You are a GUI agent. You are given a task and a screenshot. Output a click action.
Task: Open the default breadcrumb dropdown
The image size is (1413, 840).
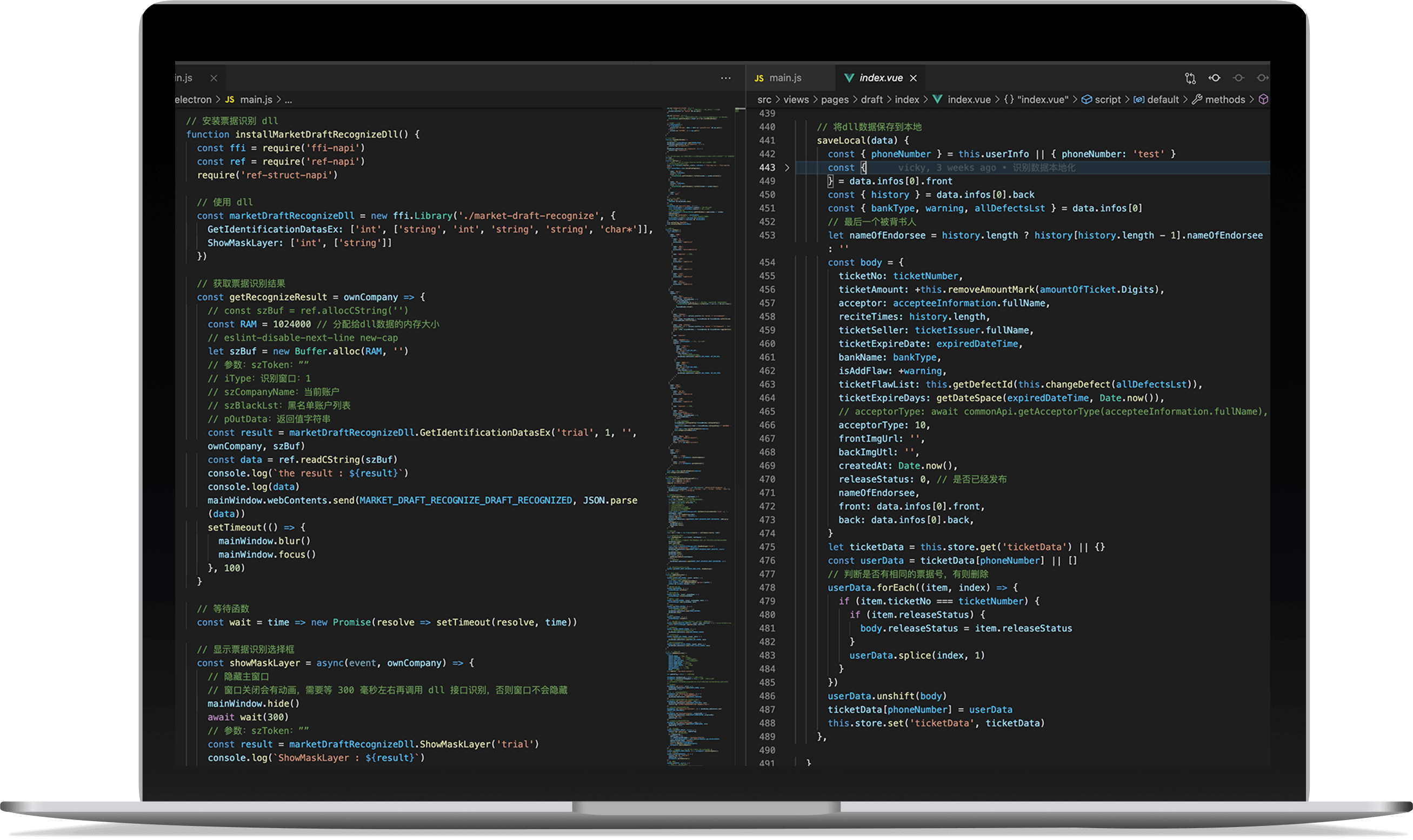[1162, 99]
